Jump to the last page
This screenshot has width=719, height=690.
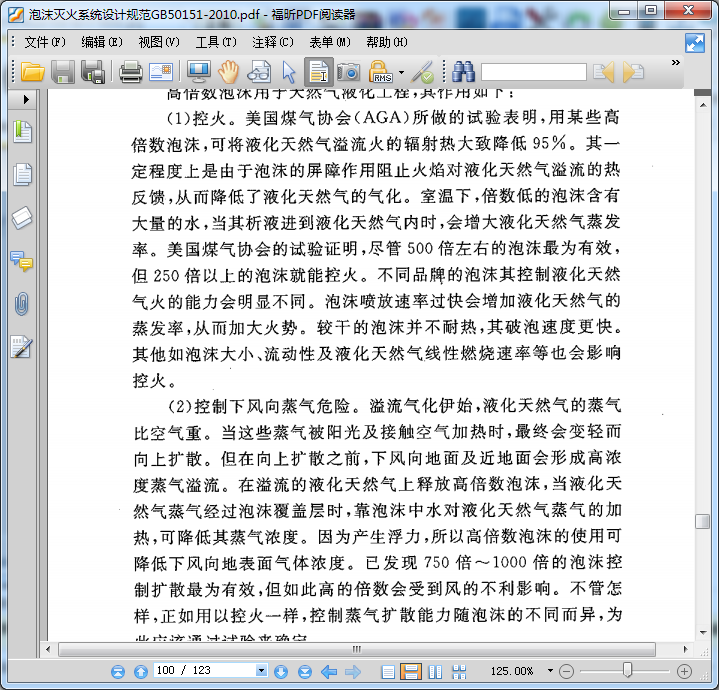click(x=304, y=672)
